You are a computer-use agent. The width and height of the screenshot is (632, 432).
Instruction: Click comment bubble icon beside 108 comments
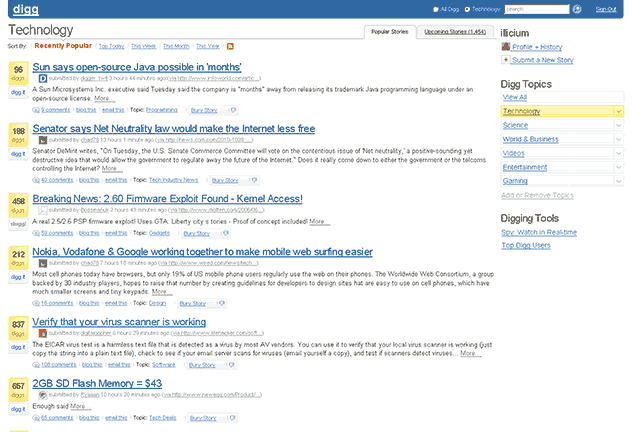pyautogui.click(x=36, y=365)
